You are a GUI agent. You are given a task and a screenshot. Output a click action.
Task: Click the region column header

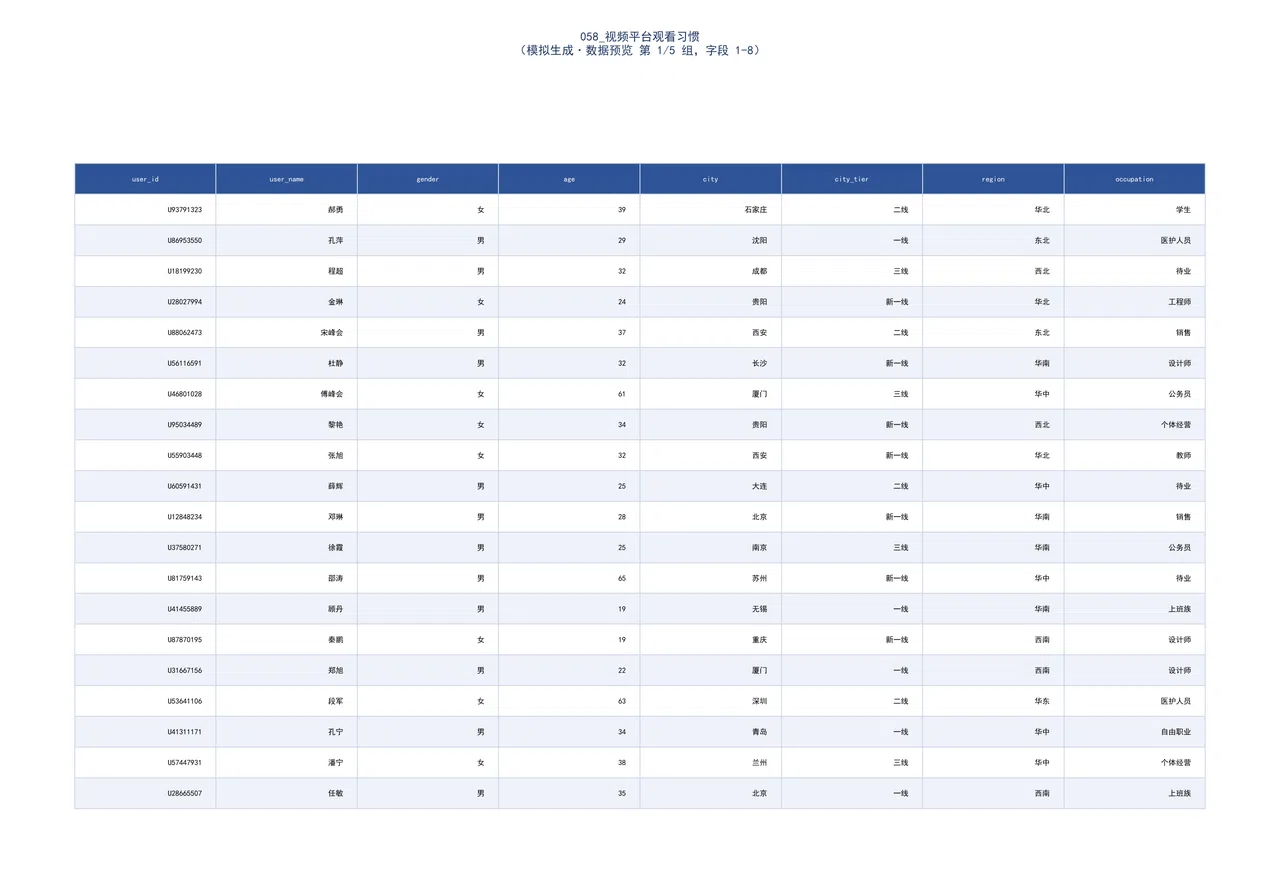coord(993,179)
